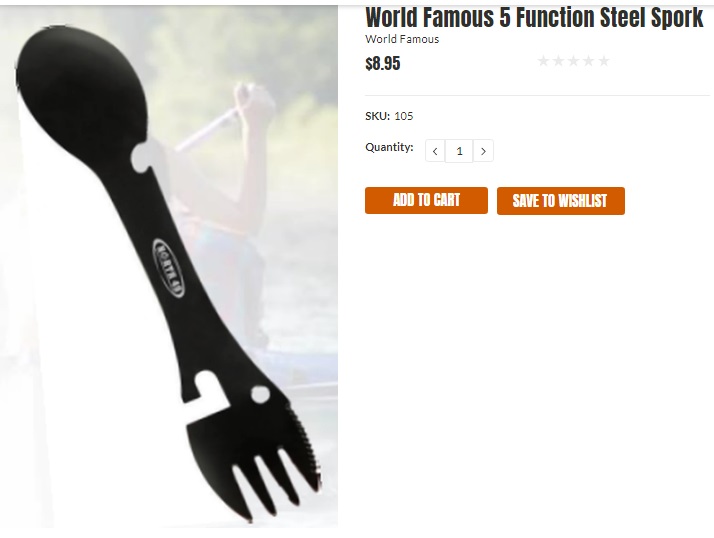Select the SKU number 105

tap(403, 116)
